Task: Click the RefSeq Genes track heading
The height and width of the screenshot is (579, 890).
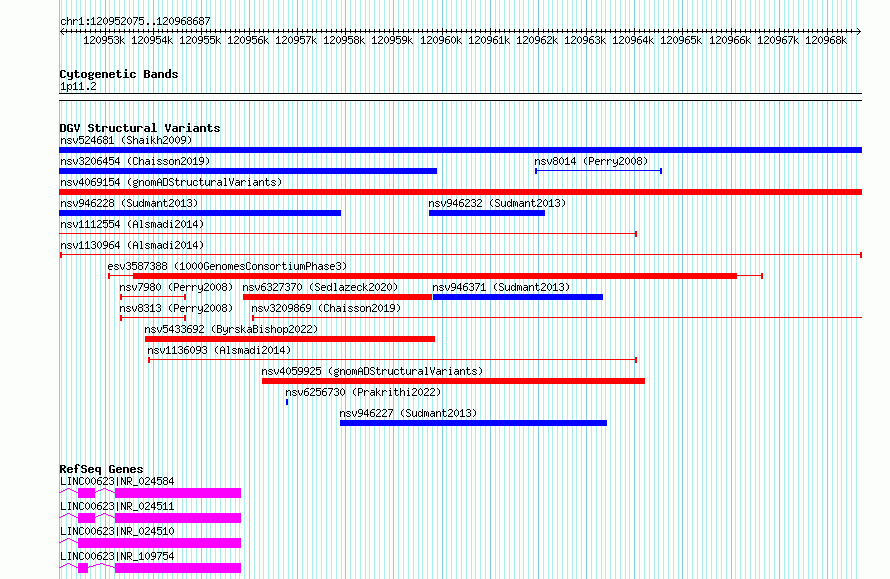Action: pyautogui.click(x=102, y=469)
